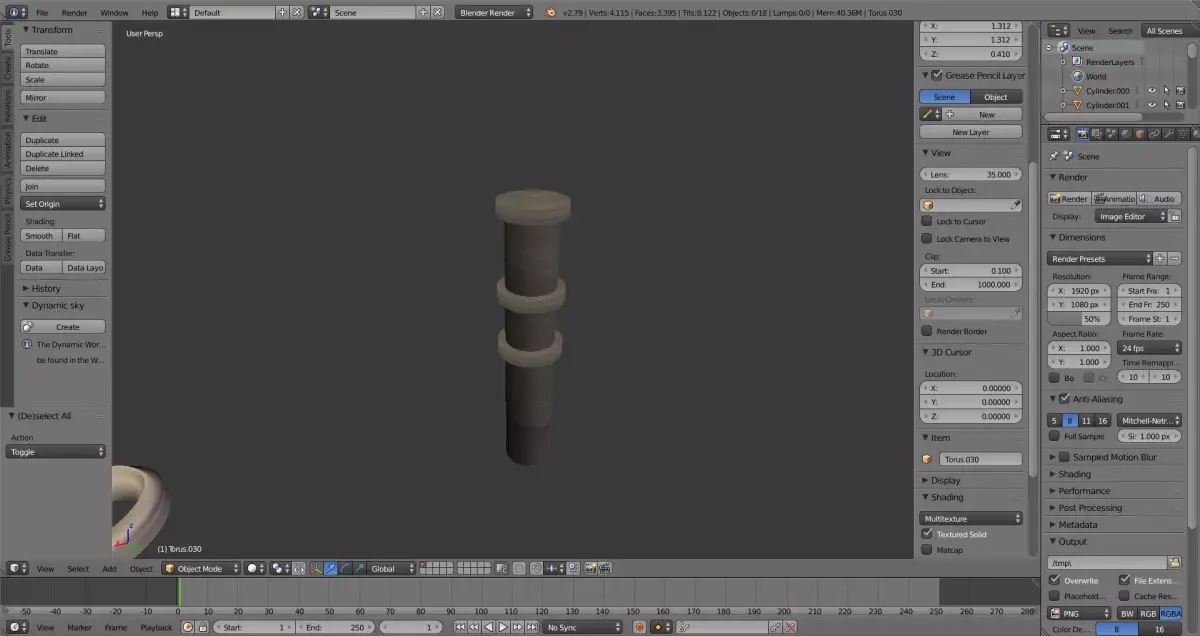Uncheck the Anti-Aliasing checkbox

[1064, 399]
